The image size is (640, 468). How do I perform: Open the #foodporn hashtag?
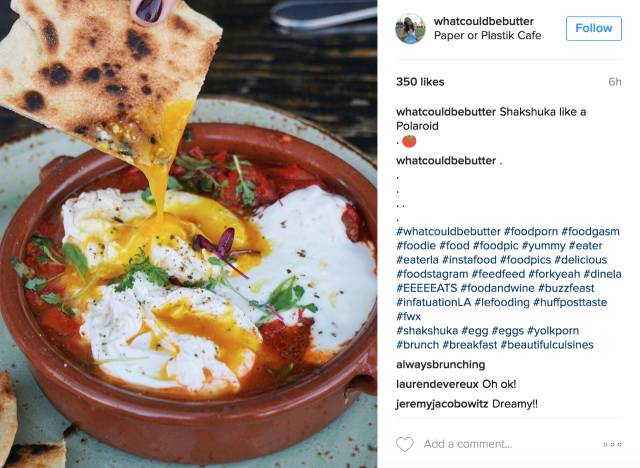point(531,231)
